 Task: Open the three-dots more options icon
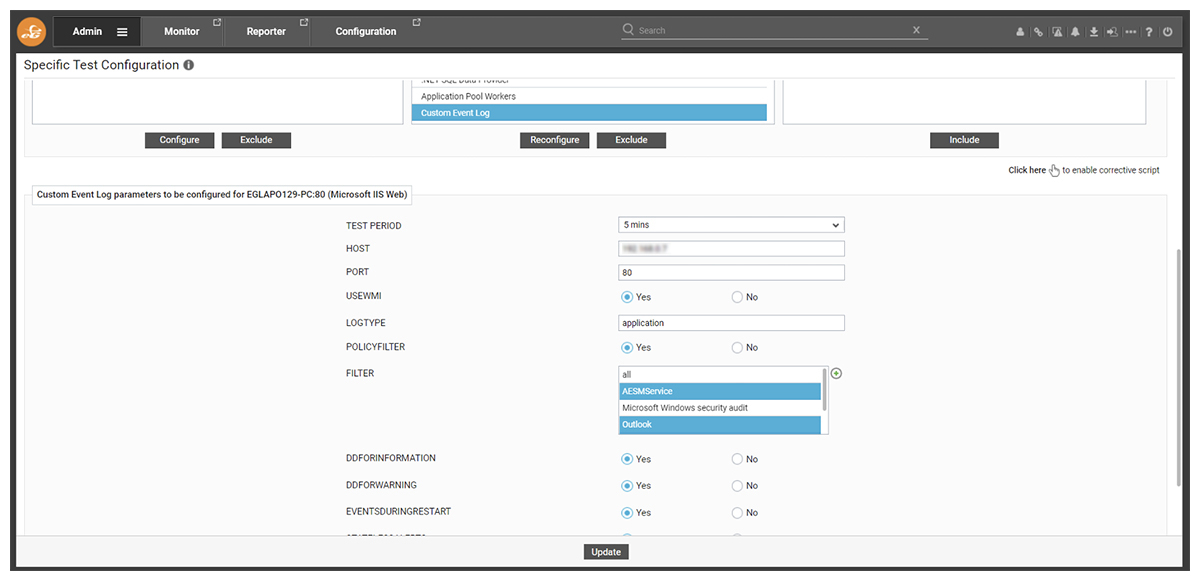[x=1131, y=32]
